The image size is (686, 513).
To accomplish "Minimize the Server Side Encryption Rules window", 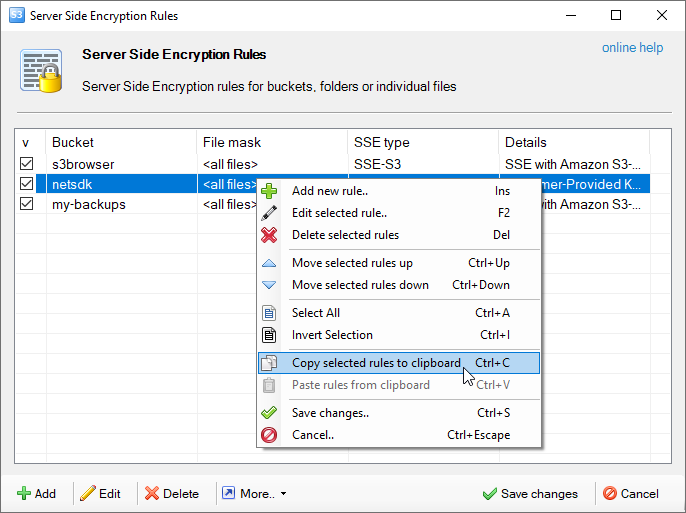I will (x=570, y=15).
